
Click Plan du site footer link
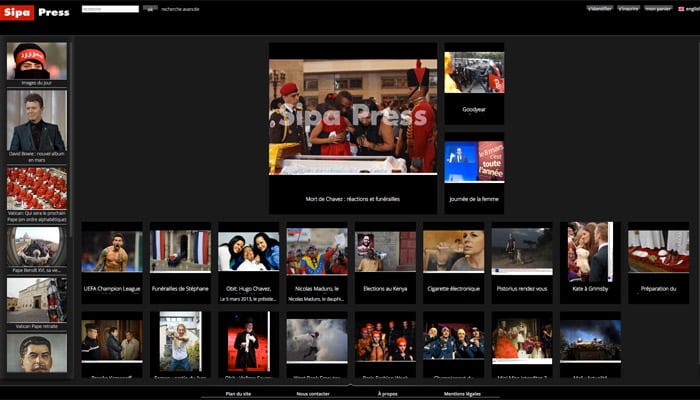click(238, 394)
